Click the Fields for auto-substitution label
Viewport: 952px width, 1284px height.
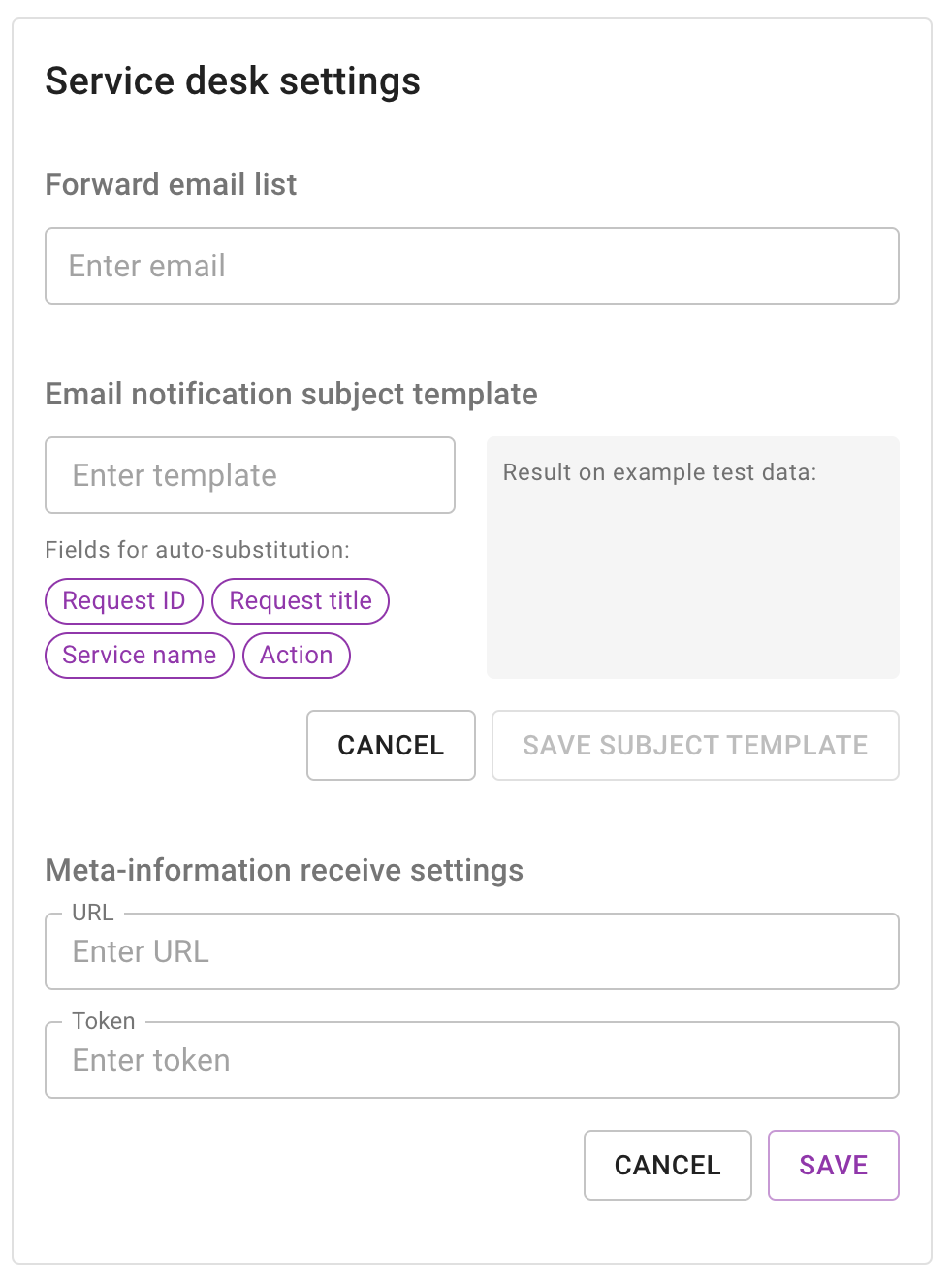pos(198,550)
